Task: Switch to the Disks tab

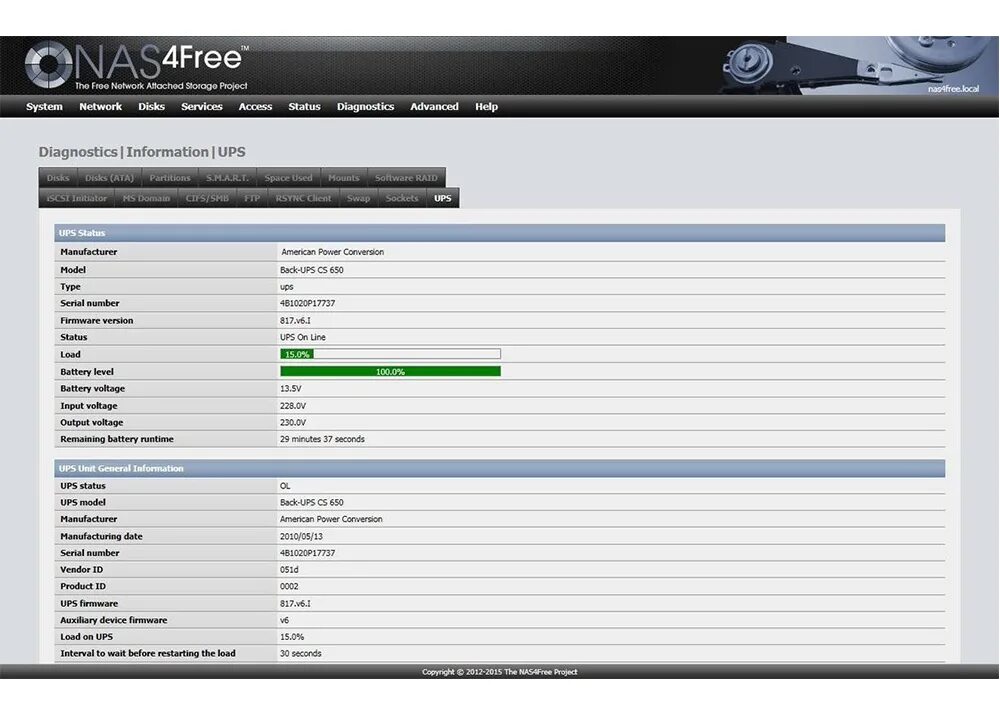Action: click(x=58, y=178)
